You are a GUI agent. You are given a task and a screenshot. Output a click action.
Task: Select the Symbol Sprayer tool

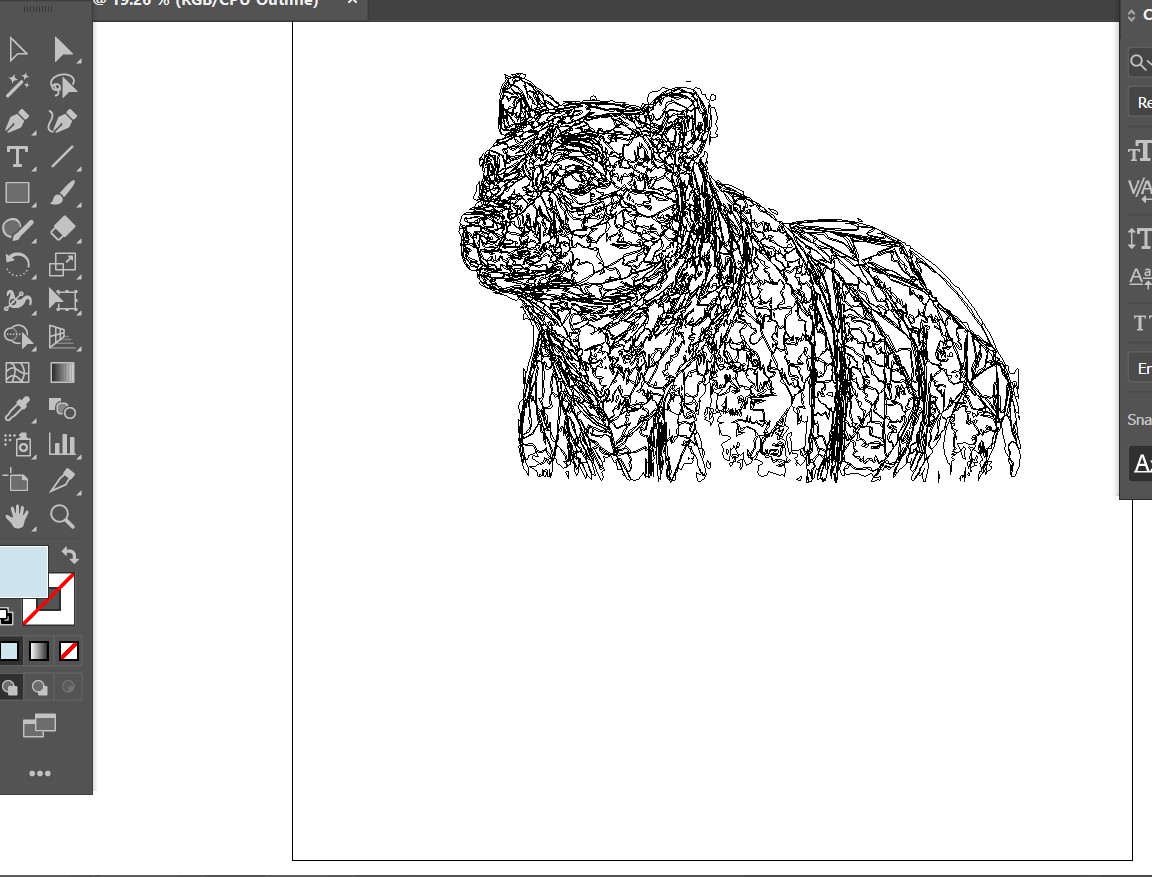[x=18, y=444]
